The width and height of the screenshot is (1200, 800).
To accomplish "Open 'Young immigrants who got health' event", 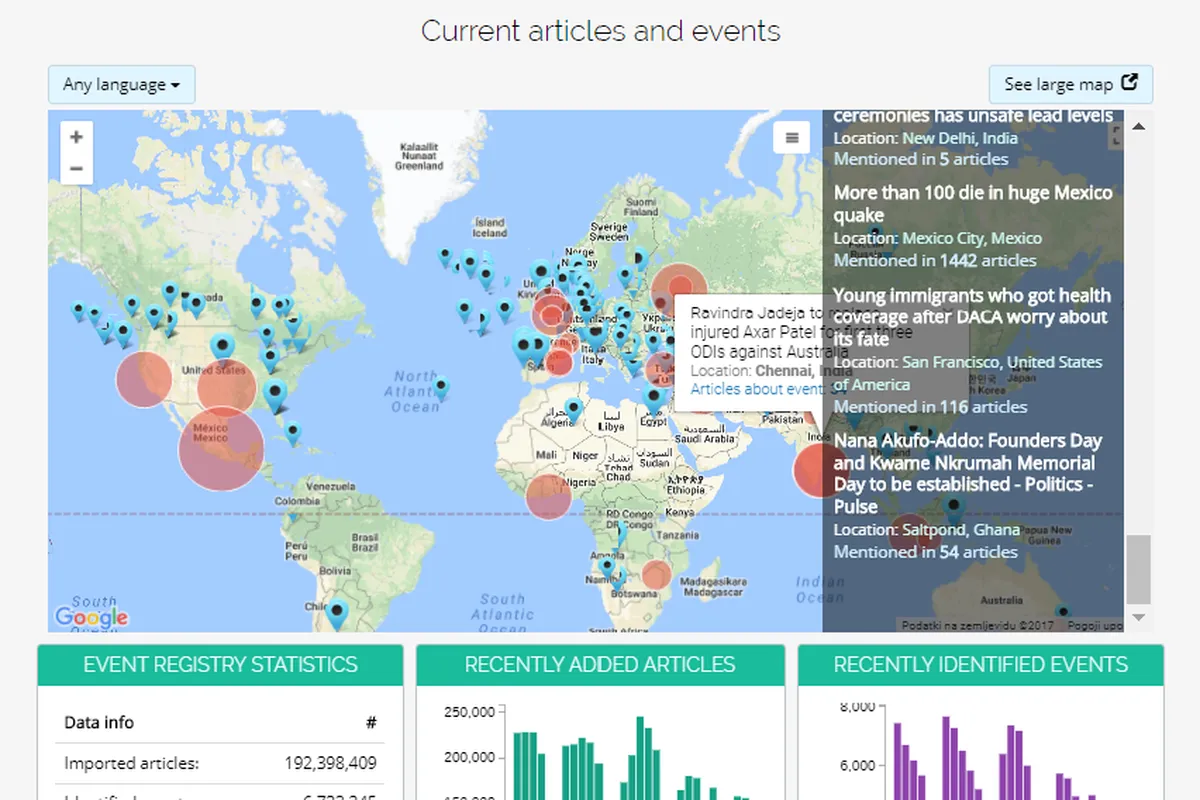I will [972, 317].
